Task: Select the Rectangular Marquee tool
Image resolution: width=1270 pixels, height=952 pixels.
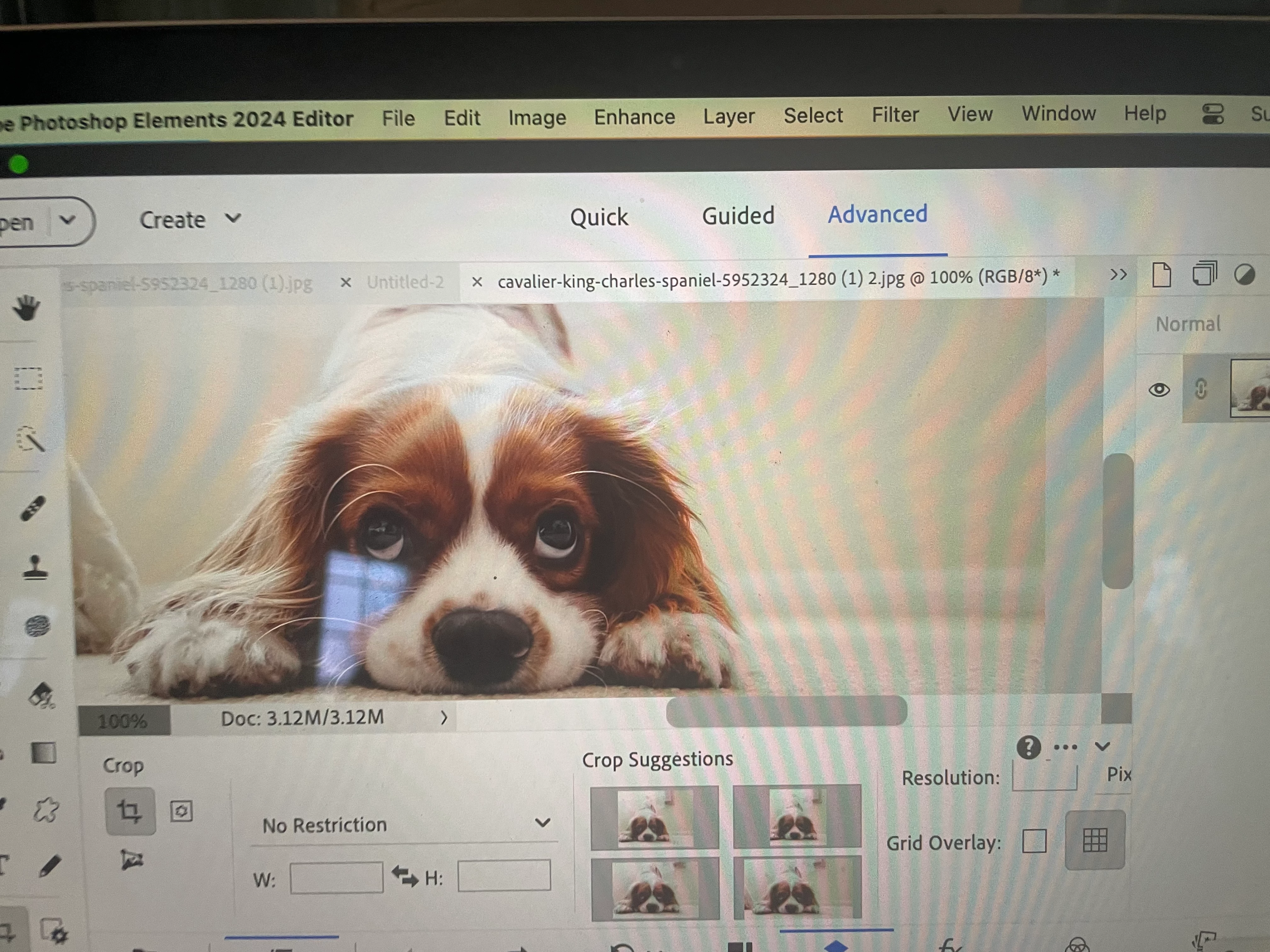Action: click(28, 379)
